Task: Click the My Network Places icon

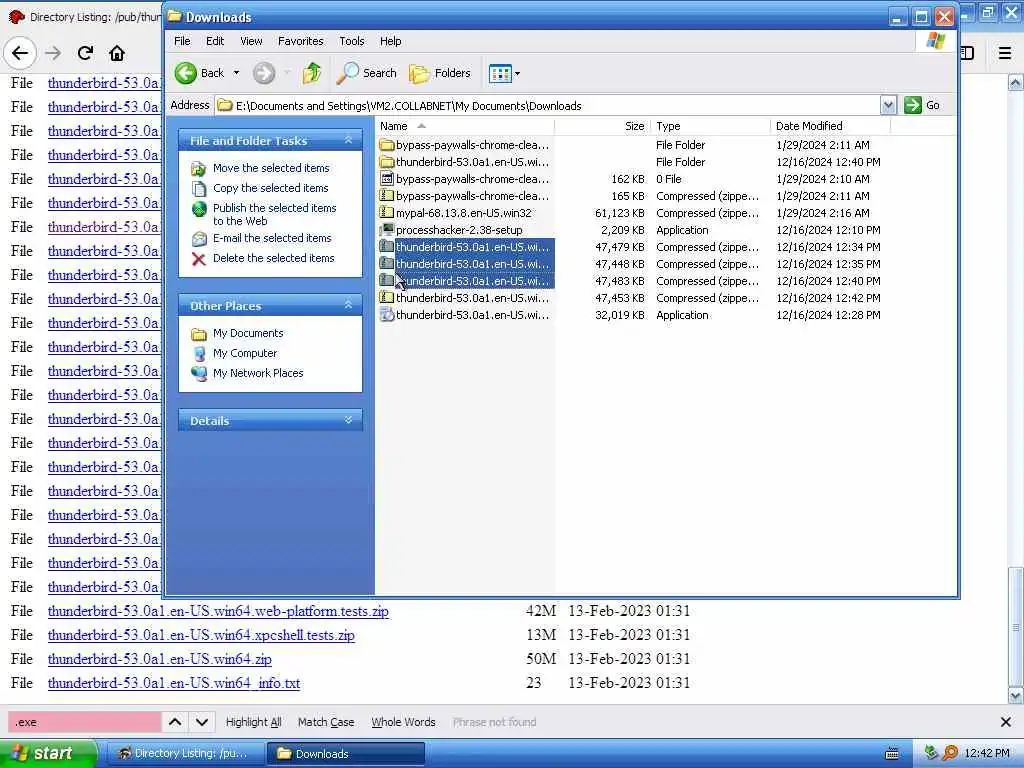Action: 199,374
